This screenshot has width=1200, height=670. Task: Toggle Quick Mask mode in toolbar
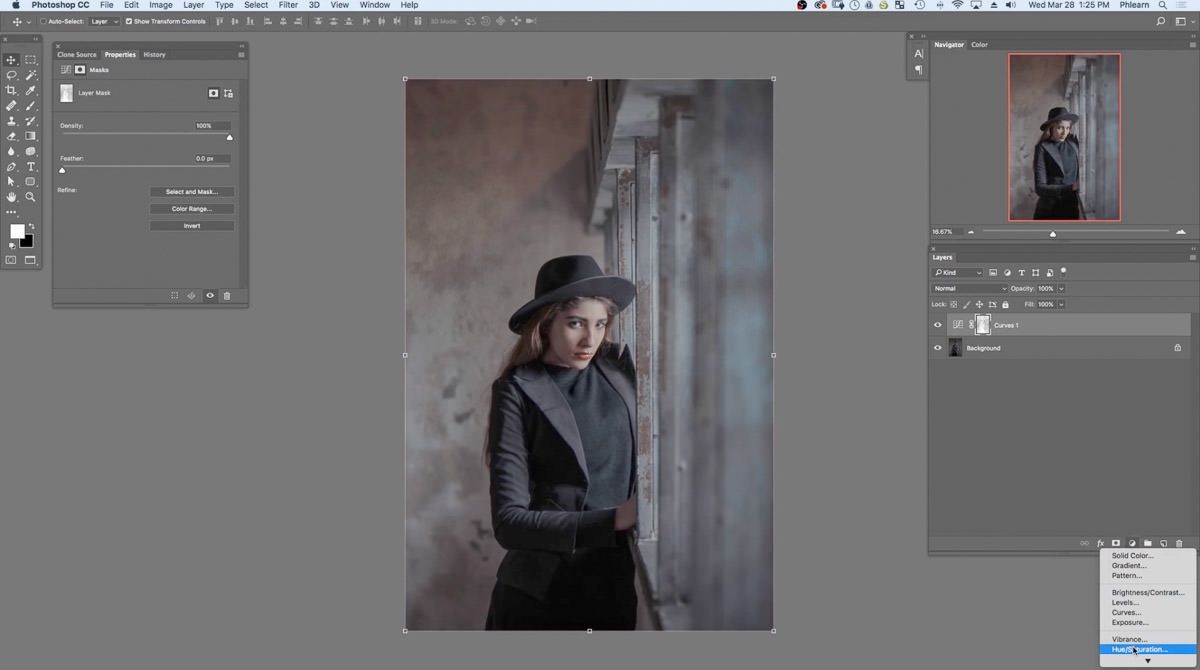11,260
